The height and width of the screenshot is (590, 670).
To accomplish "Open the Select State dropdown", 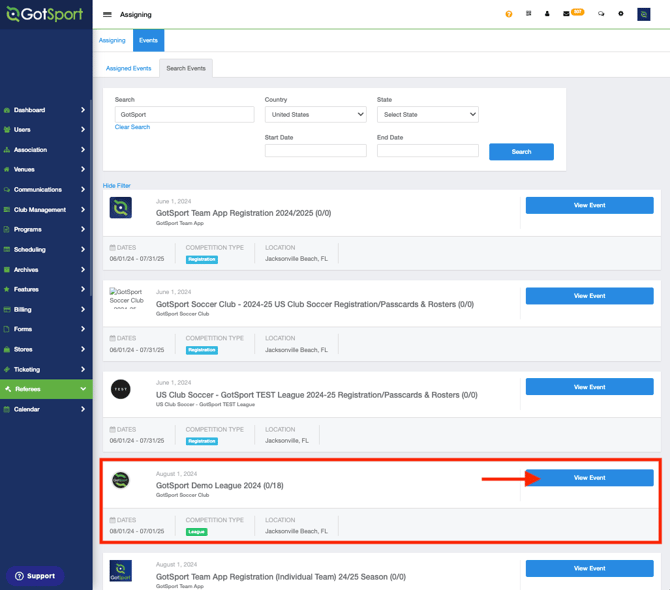I will [x=428, y=114].
